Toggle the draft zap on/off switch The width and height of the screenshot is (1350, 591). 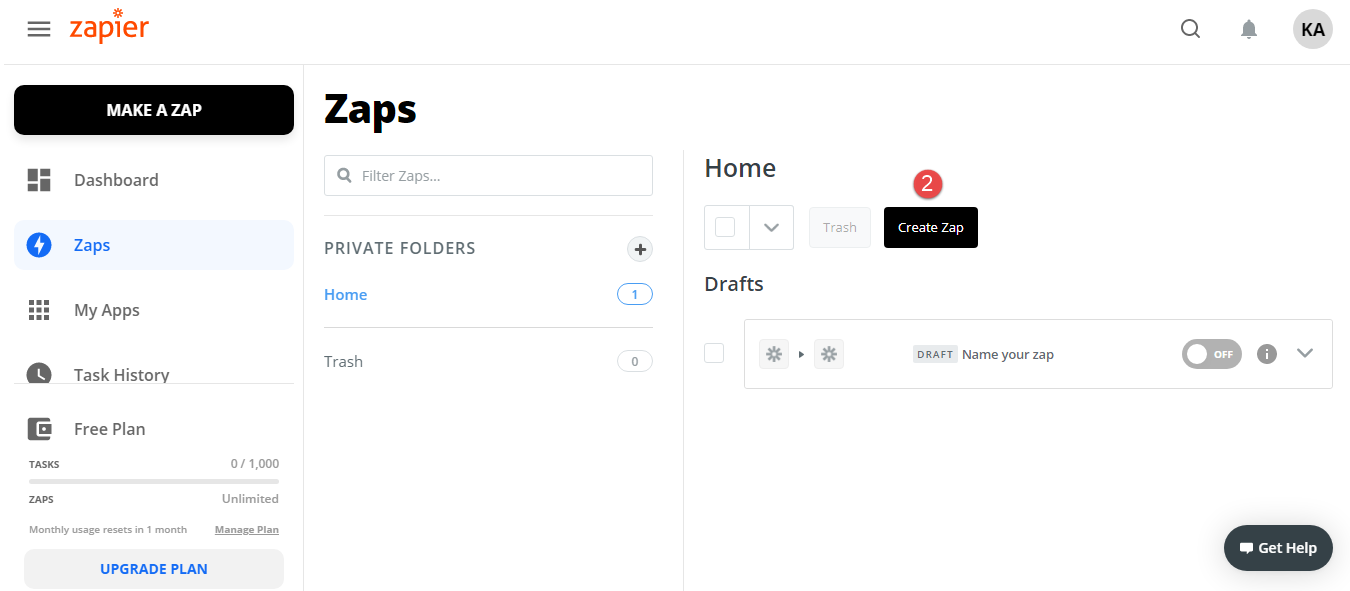(1211, 354)
